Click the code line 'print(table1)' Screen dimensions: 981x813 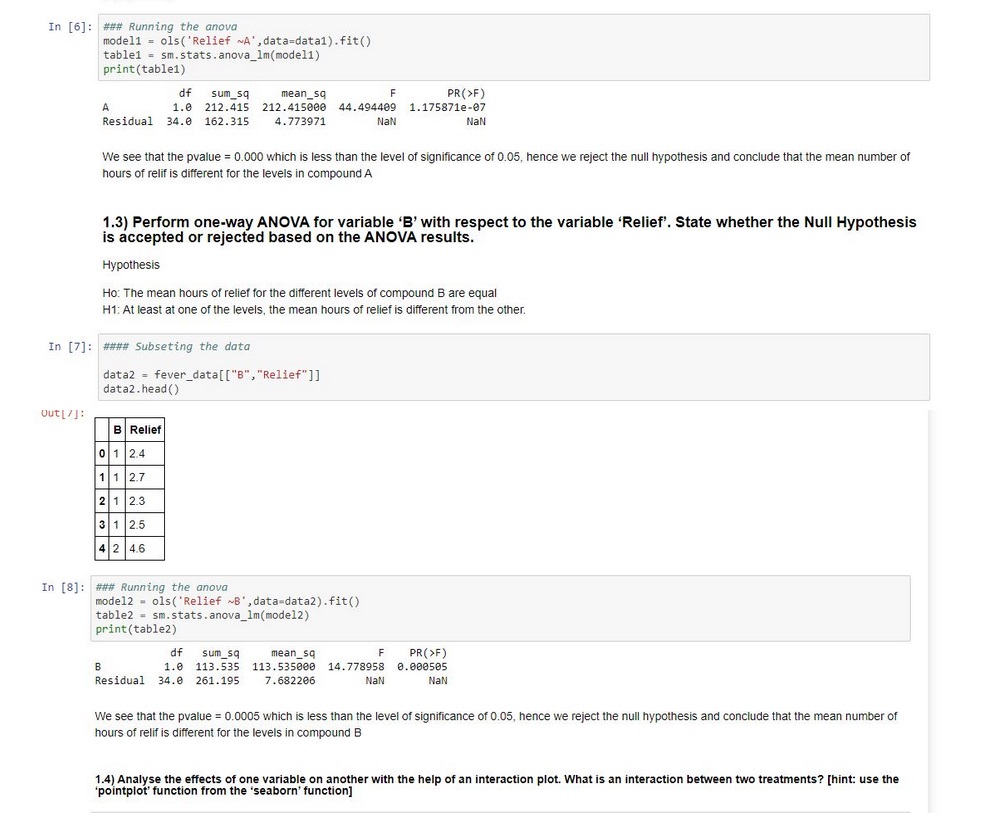(144, 69)
